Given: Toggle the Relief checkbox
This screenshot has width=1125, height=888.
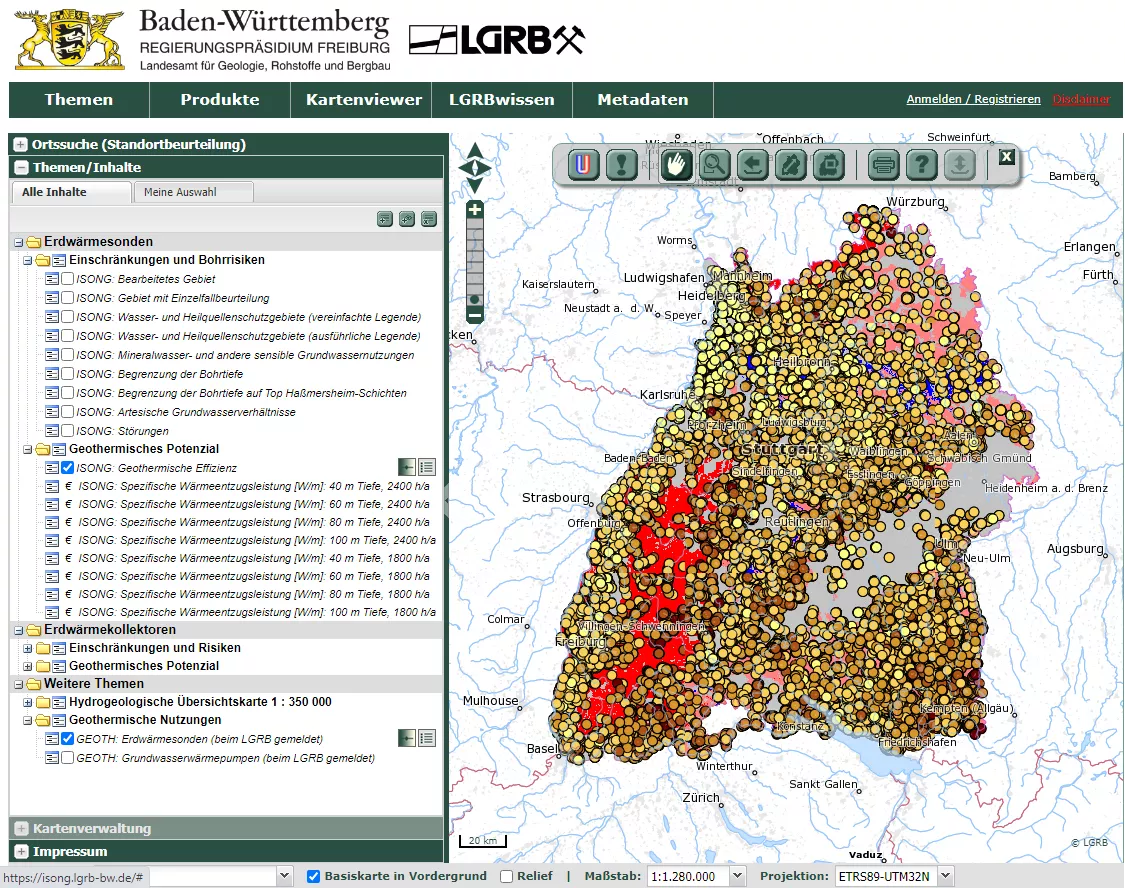Looking at the screenshot, I should pos(507,876).
